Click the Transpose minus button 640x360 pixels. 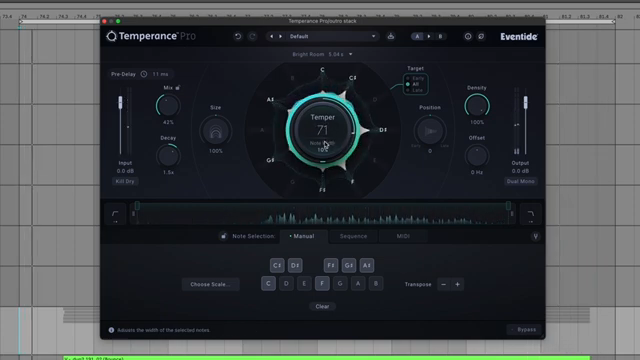[444, 284]
